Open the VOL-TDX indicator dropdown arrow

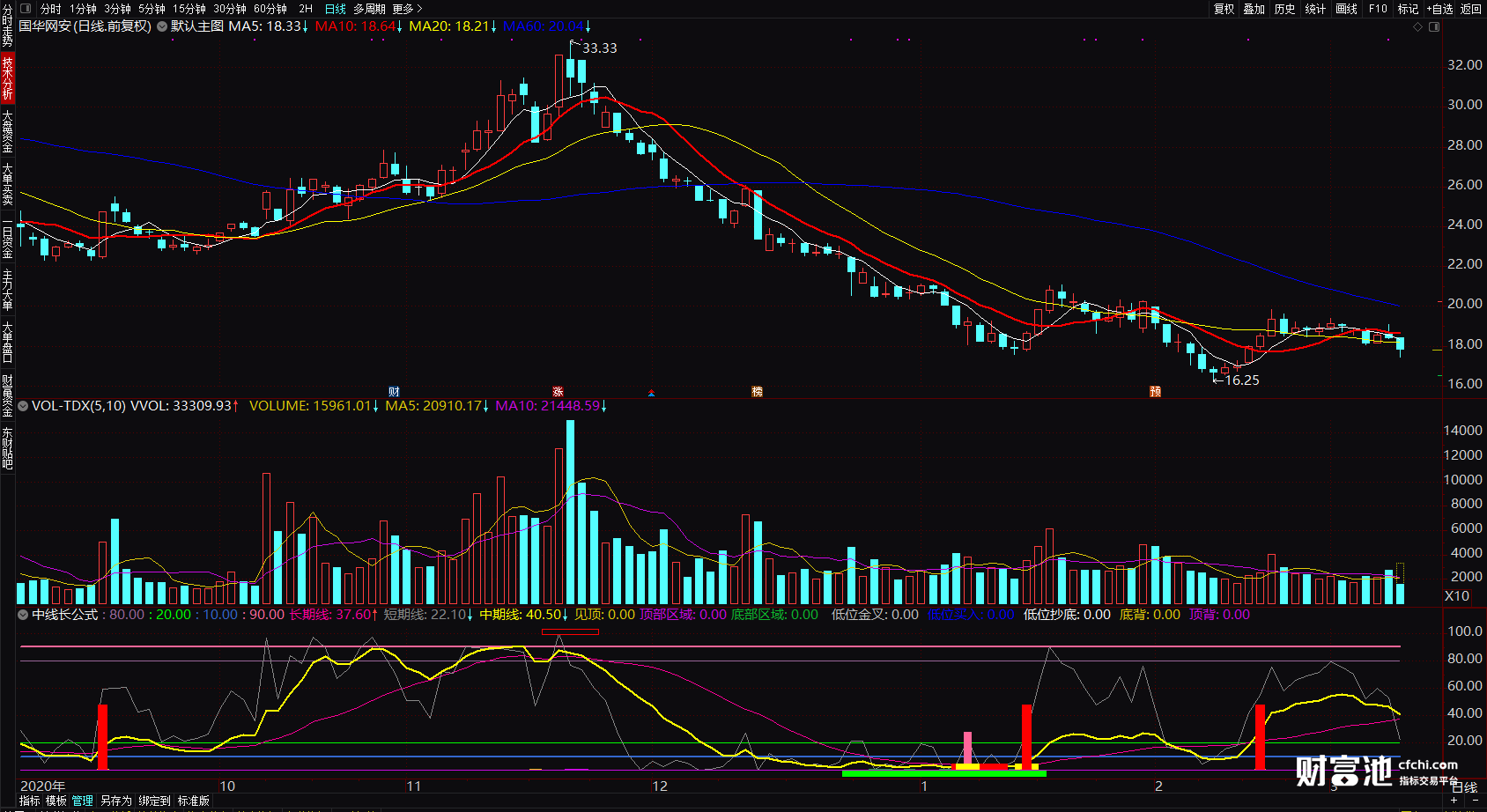tap(24, 406)
